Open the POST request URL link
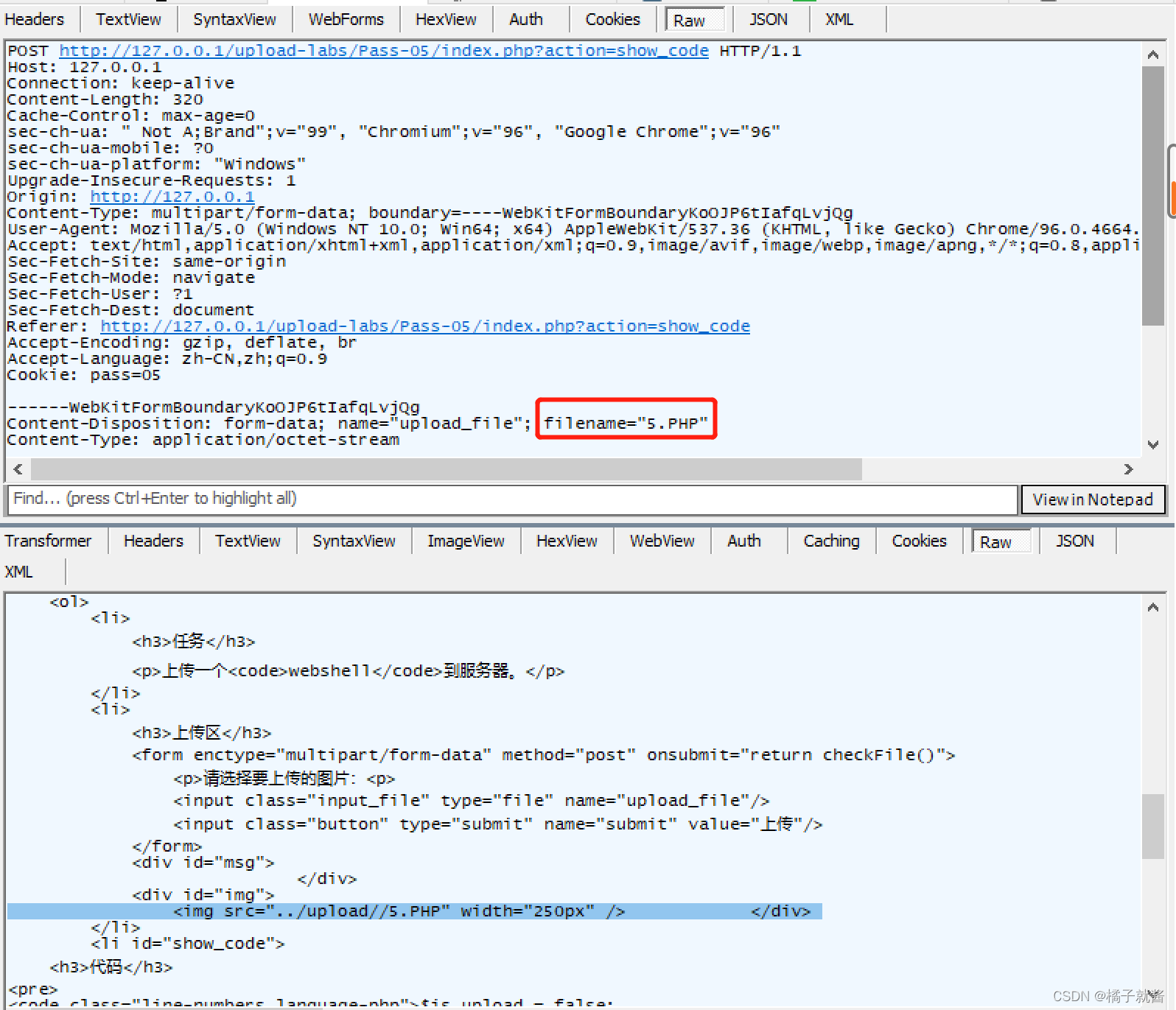The image size is (1176, 1010). click(x=384, y=51)
